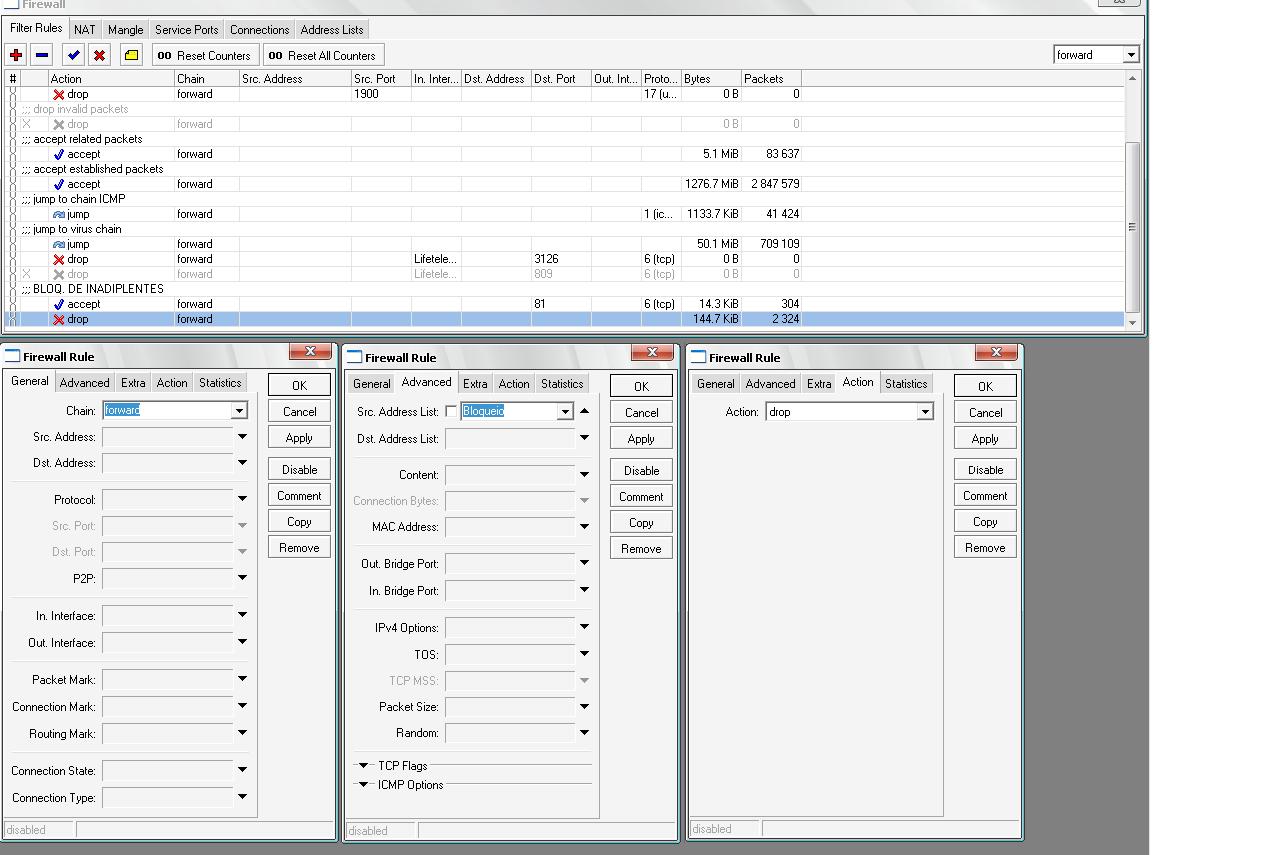Click the Dst. Port column header

tap(561, 78)
